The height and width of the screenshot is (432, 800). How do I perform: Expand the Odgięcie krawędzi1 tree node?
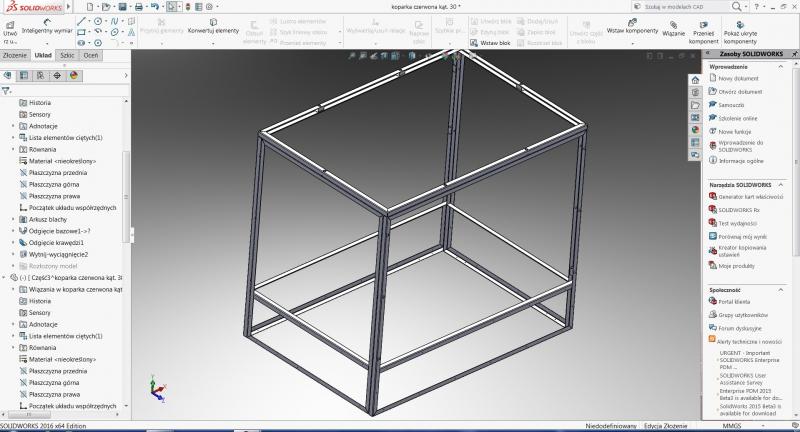[x=13, y=243]
